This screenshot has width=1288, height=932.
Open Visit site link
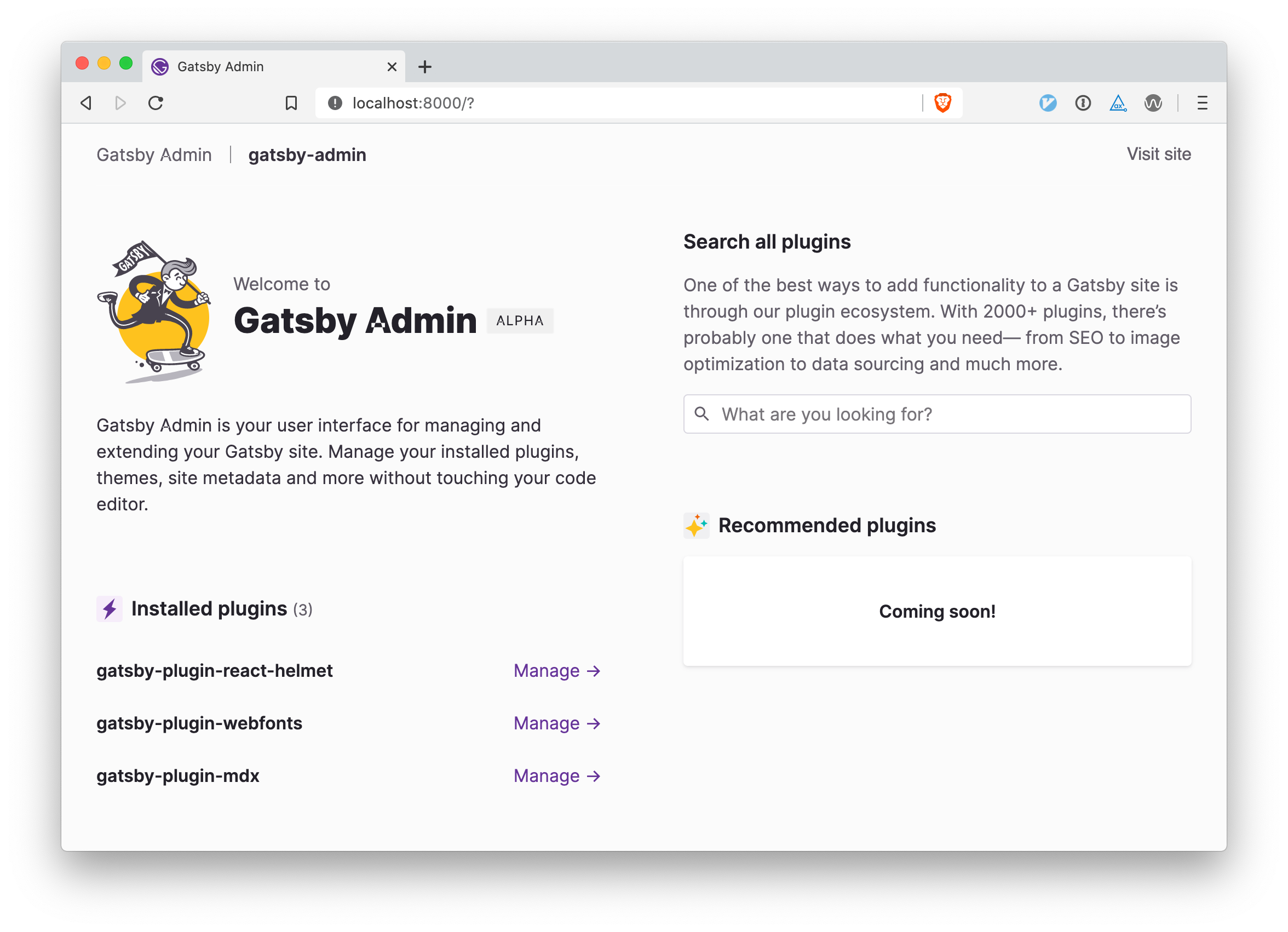(1159, 154)
